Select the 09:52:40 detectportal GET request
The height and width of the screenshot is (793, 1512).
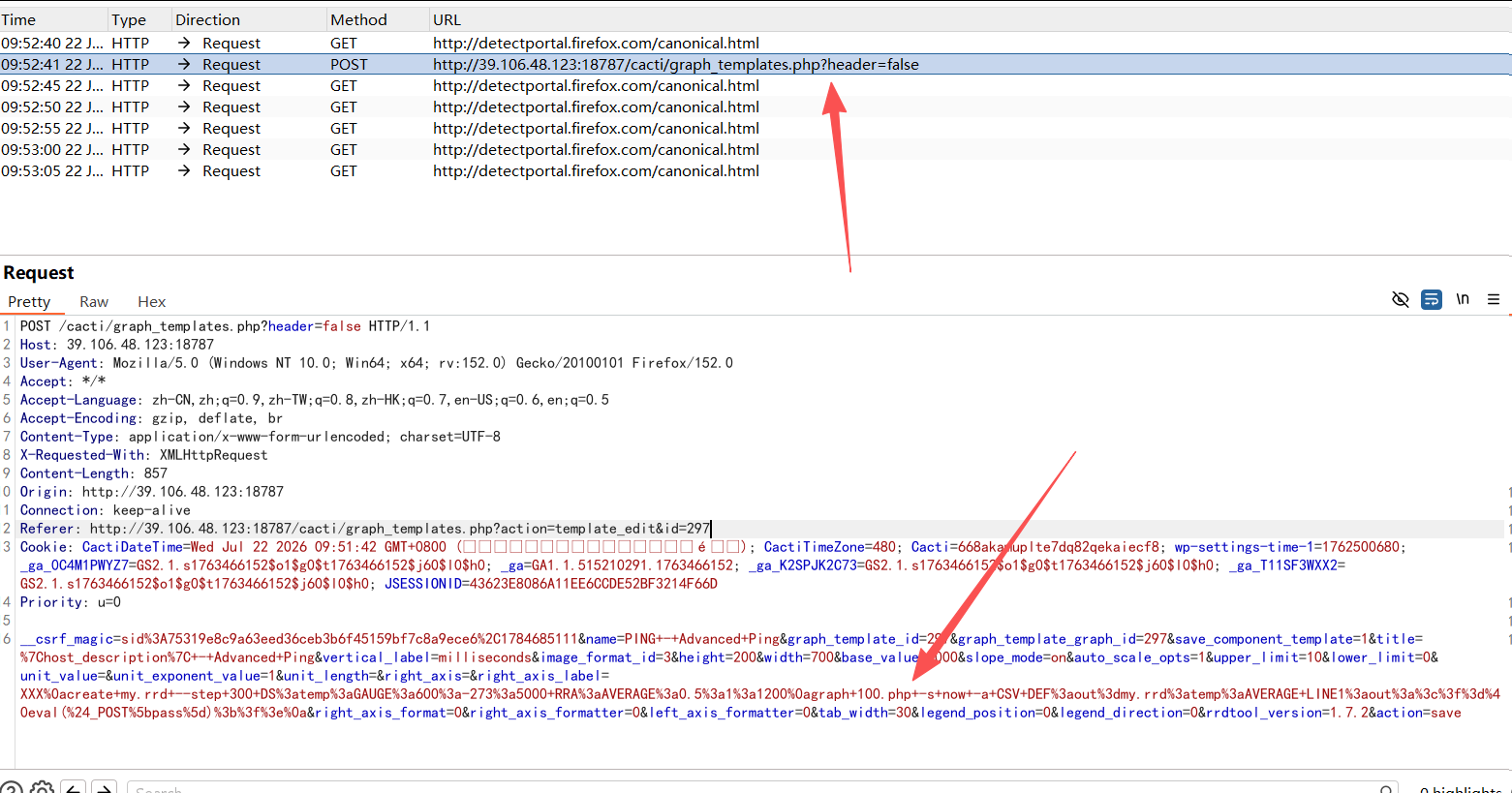[x=756, y=43]
